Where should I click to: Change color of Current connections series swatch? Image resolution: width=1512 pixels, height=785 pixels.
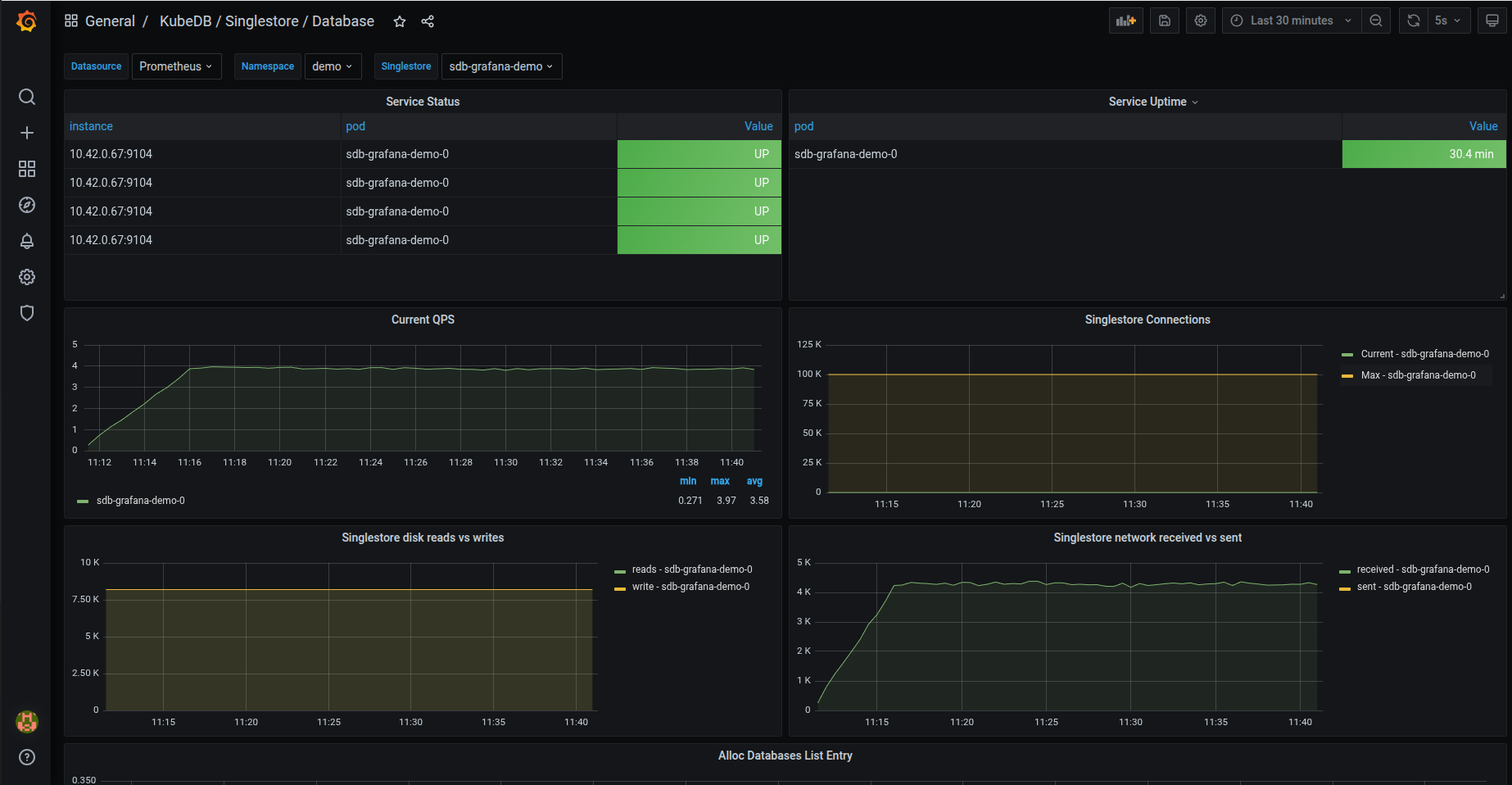(x=1347, y=355)
